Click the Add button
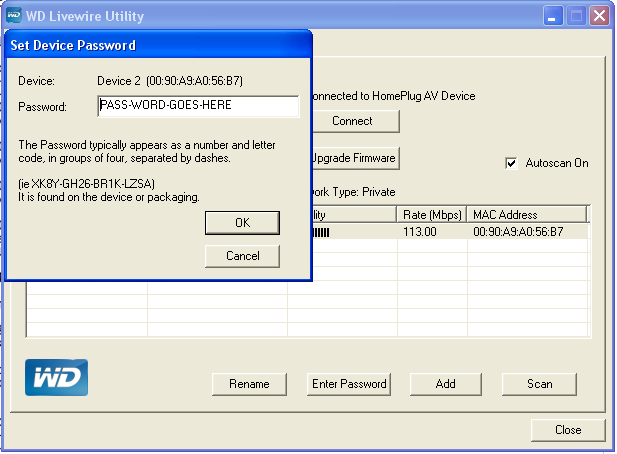This screenshot has width=617, height=454. (445, 384)
